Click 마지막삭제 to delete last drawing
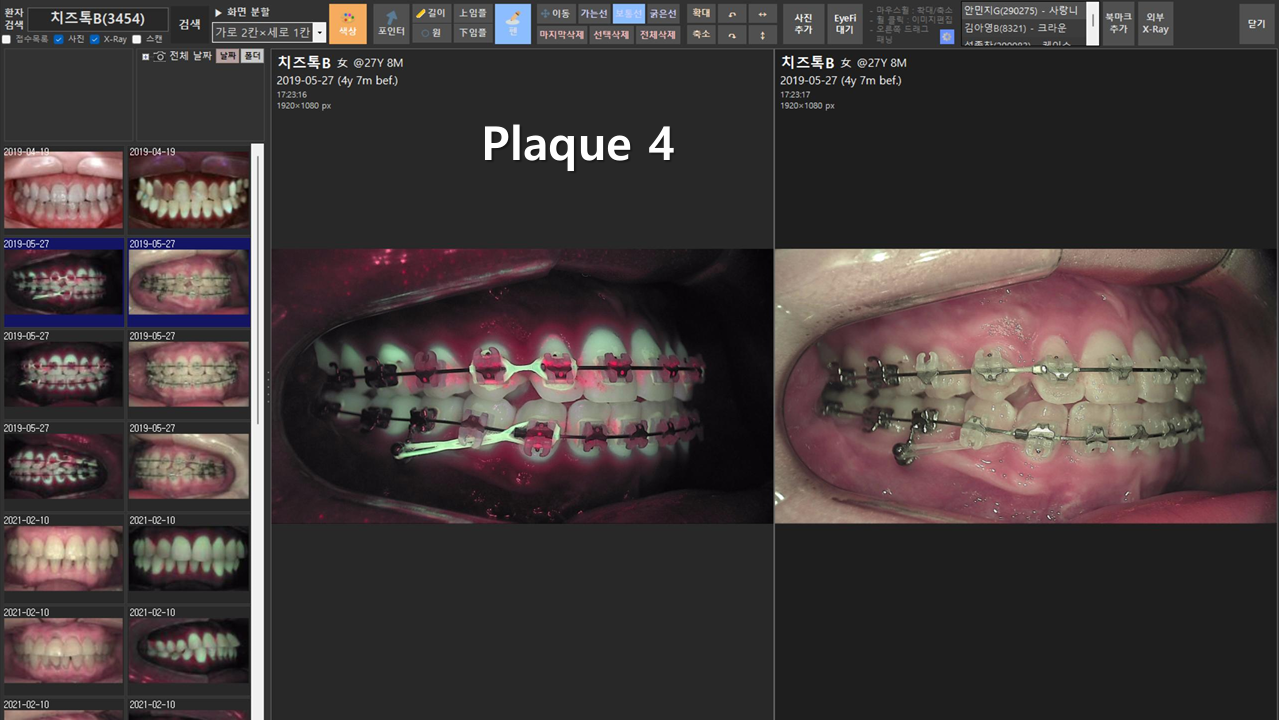Image resolution: width=1279 pixels, height=720 pixels. (561, 34)
